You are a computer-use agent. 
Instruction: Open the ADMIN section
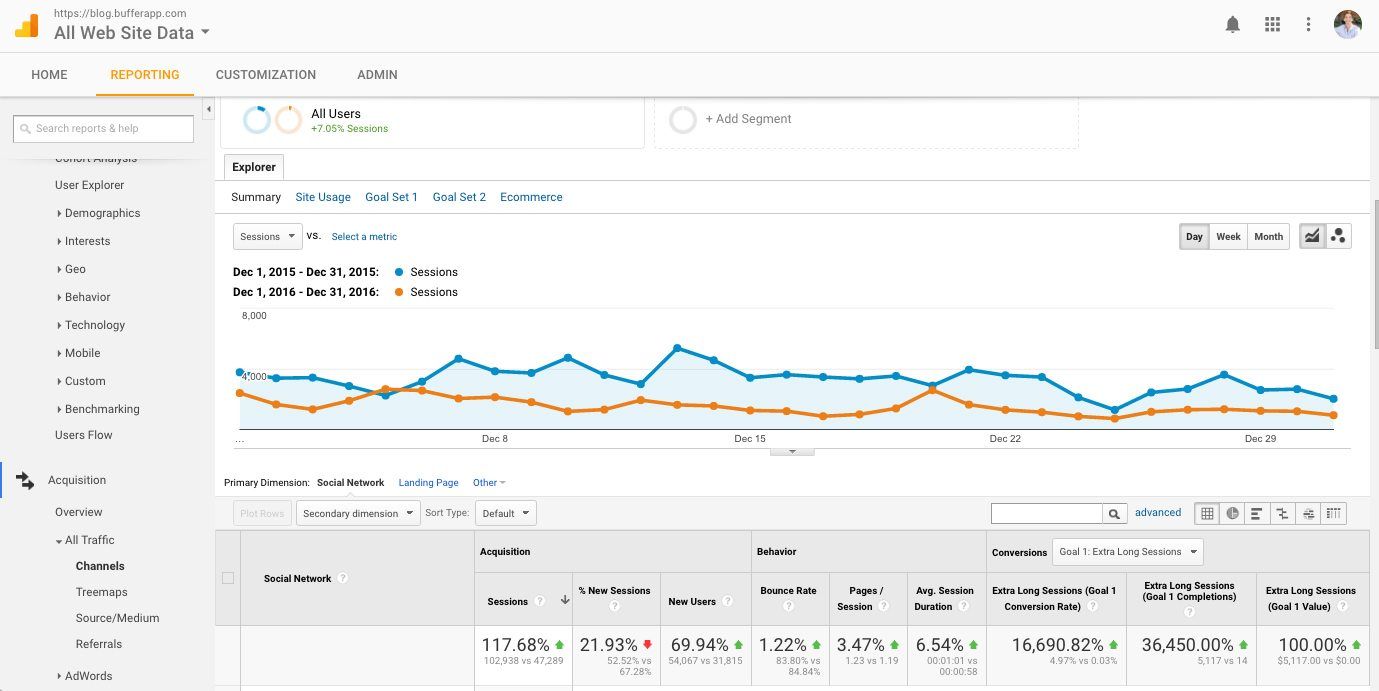click(377, 74)
